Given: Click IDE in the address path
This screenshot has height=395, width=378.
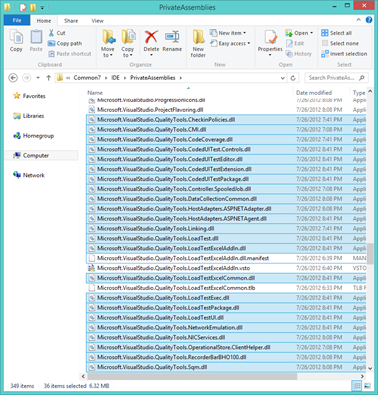Looking at the screenshot, I should coord(115,78).
